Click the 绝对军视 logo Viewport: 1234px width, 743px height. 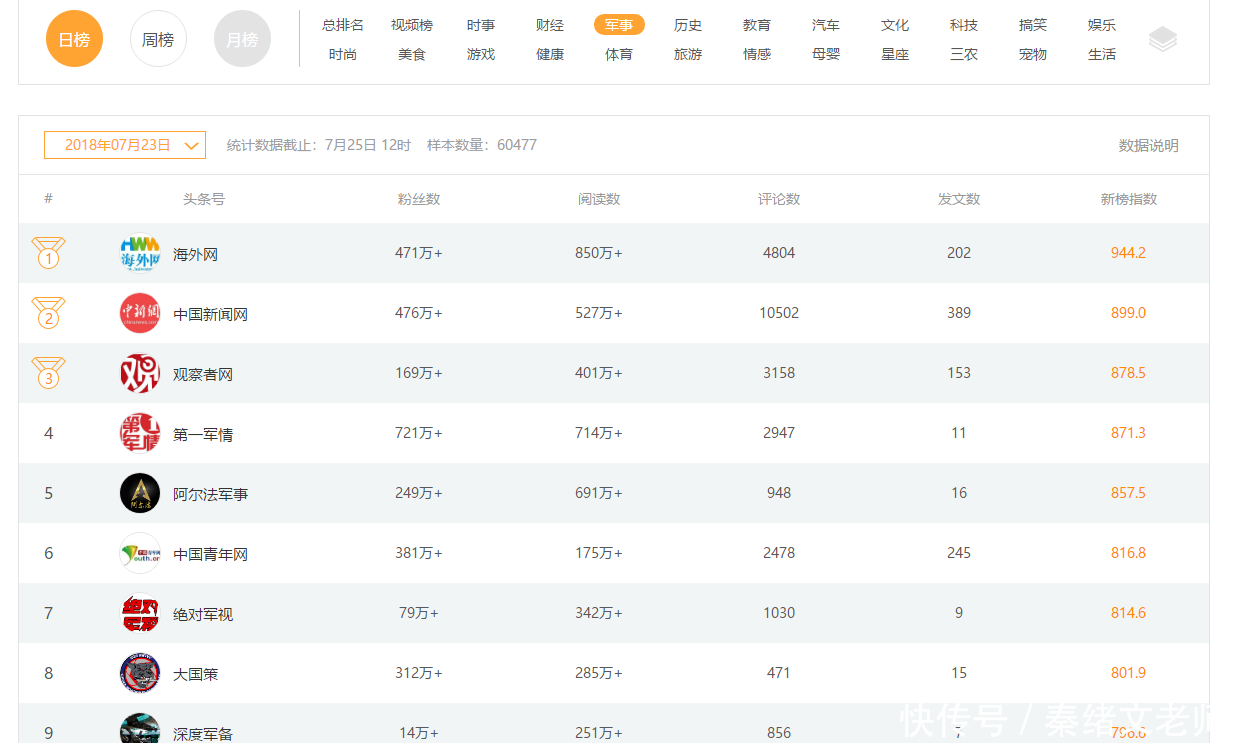pos(140,613)
